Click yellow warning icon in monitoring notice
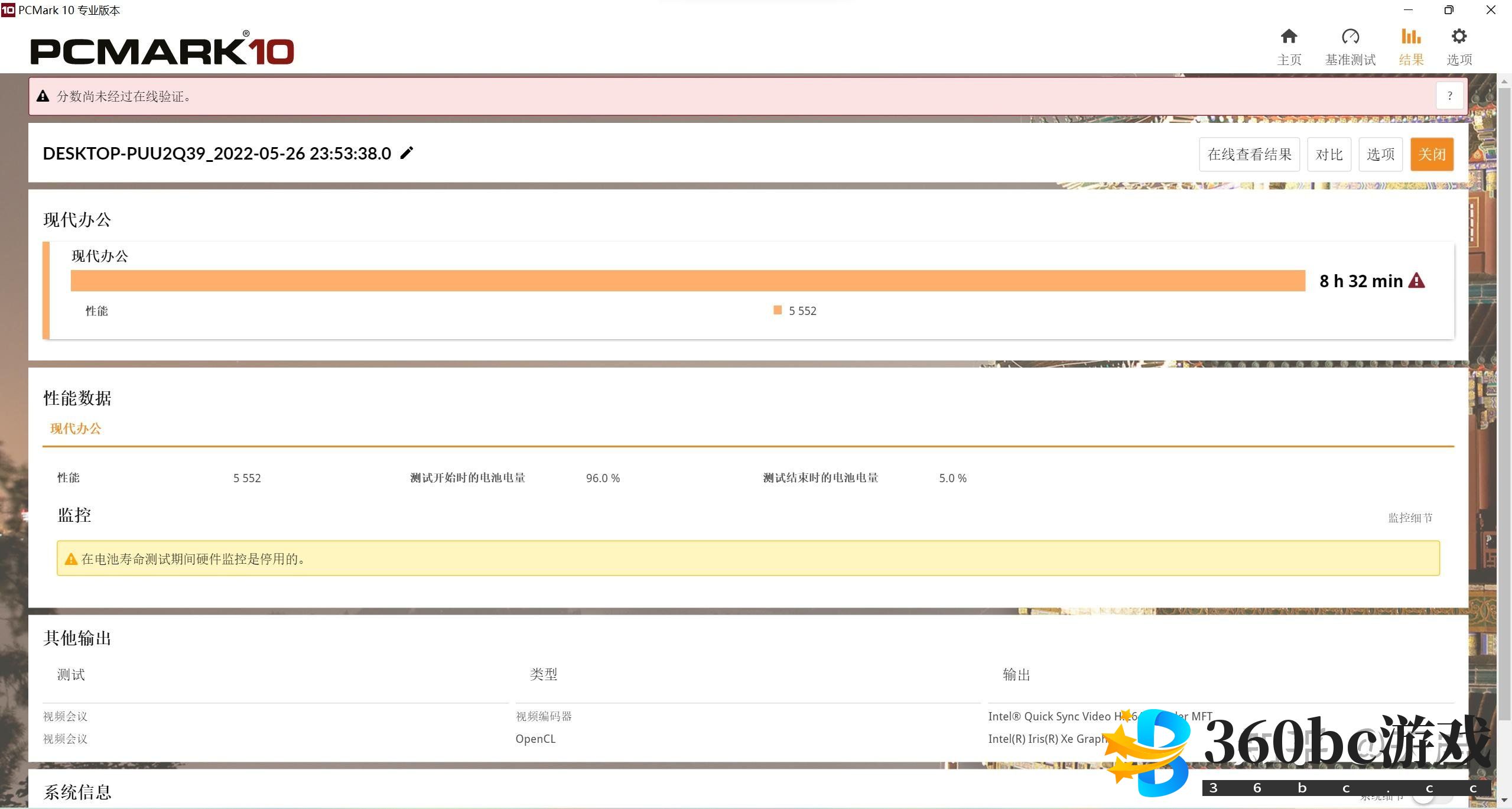This screenshot has height=809, width=1512. point(71,559)
